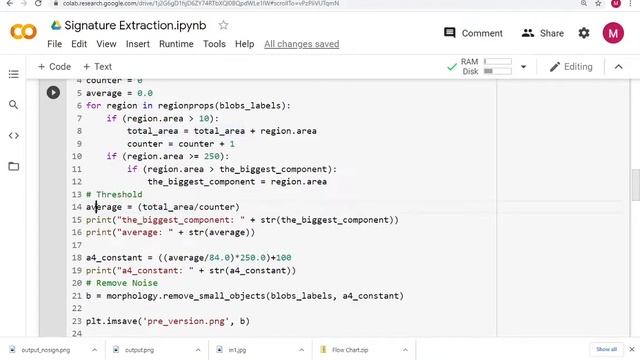Open the output.png download item
Screen dimensions: 640x360
pos(139,350)
